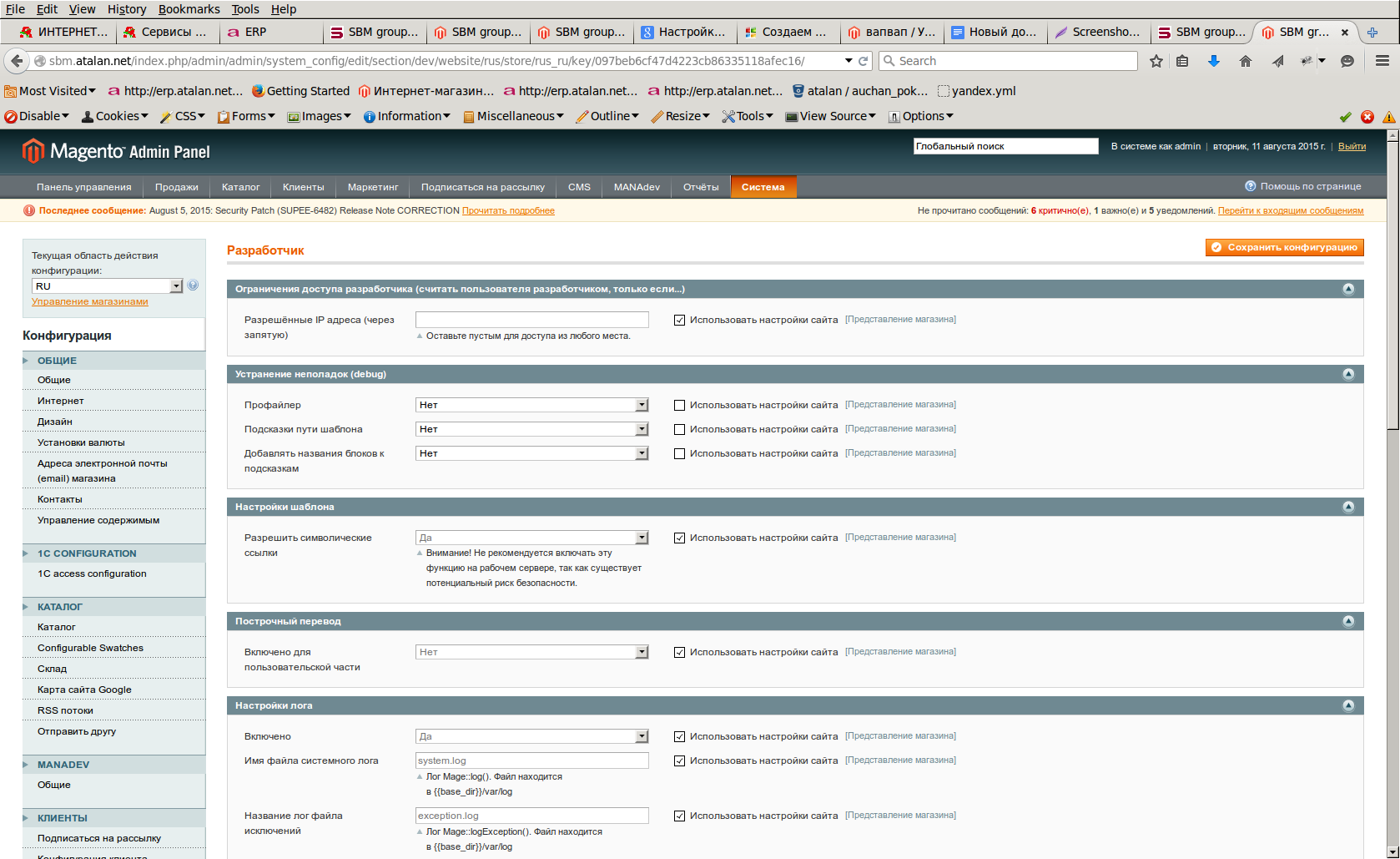Click the green checkmark web developer icon
The height and width of the screenshot is (859, 1400).
pyautogui.click(x=1346, y=117)
